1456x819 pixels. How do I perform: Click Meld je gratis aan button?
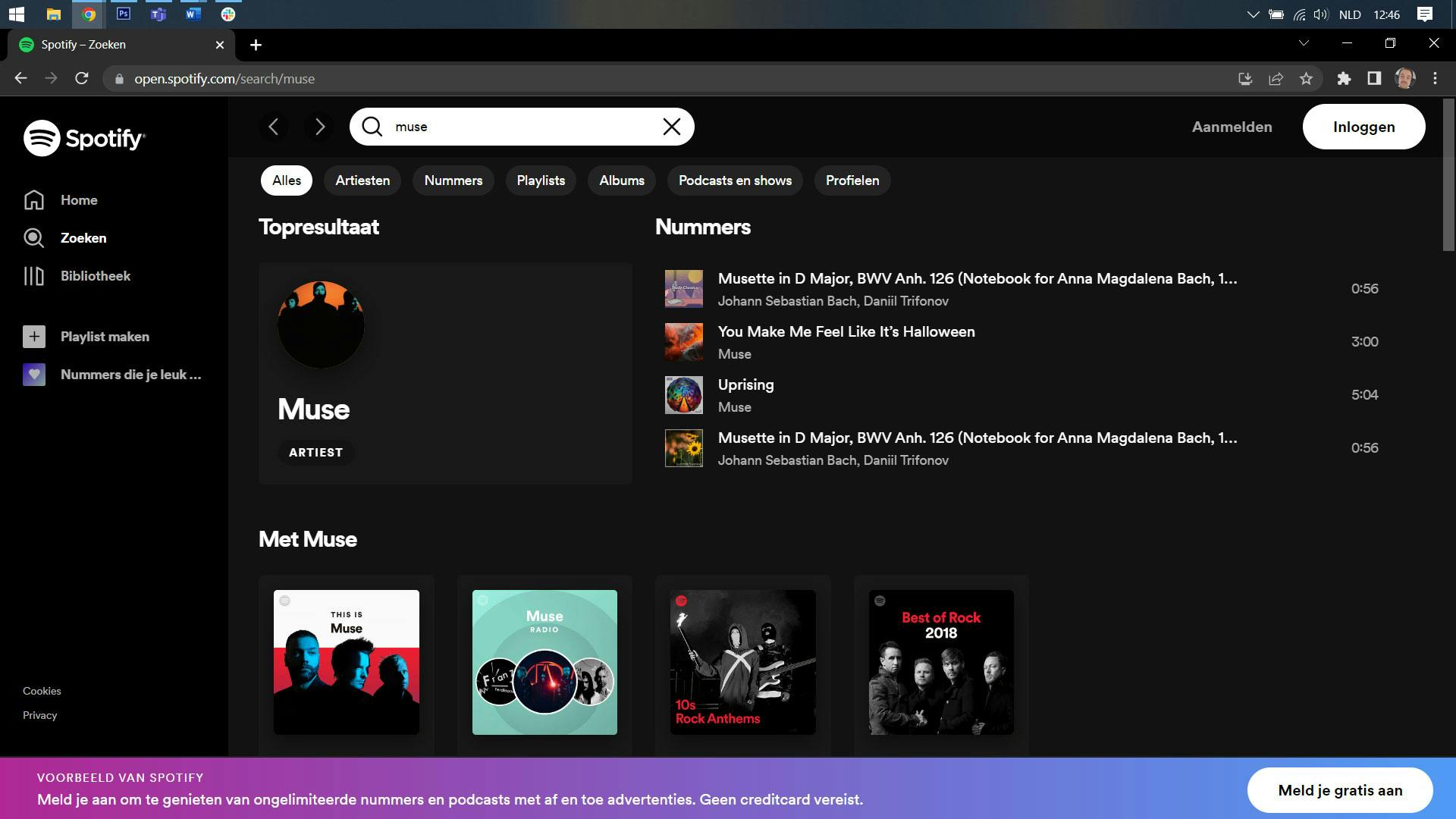1339,790
